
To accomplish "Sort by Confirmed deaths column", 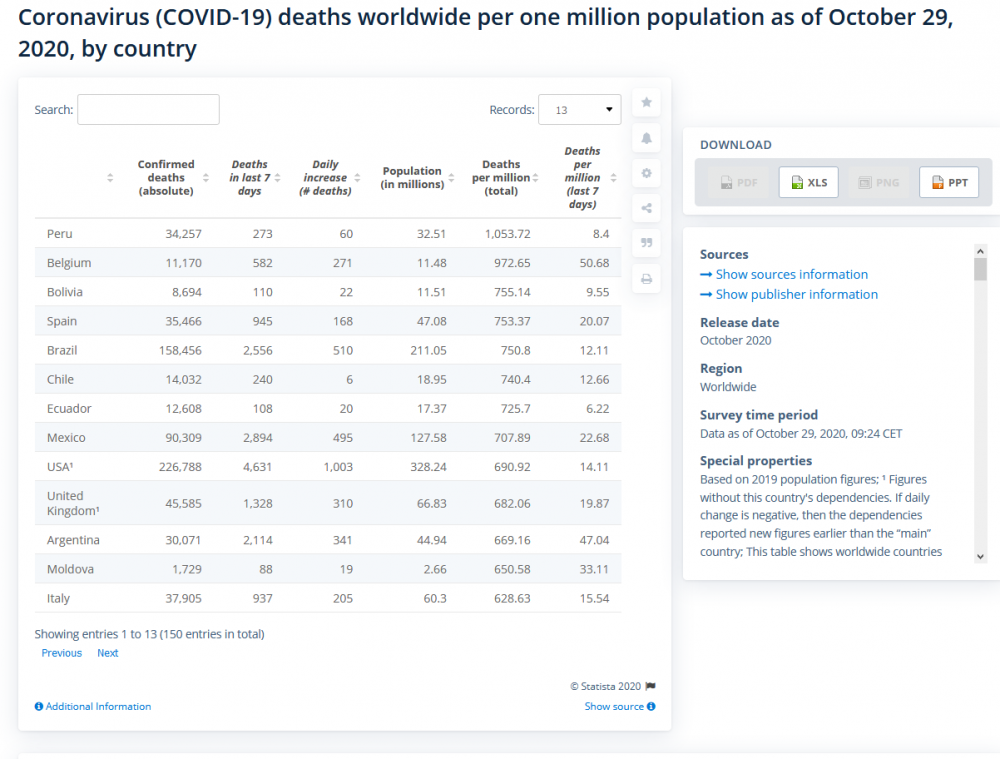I will (x=205, y=178).
